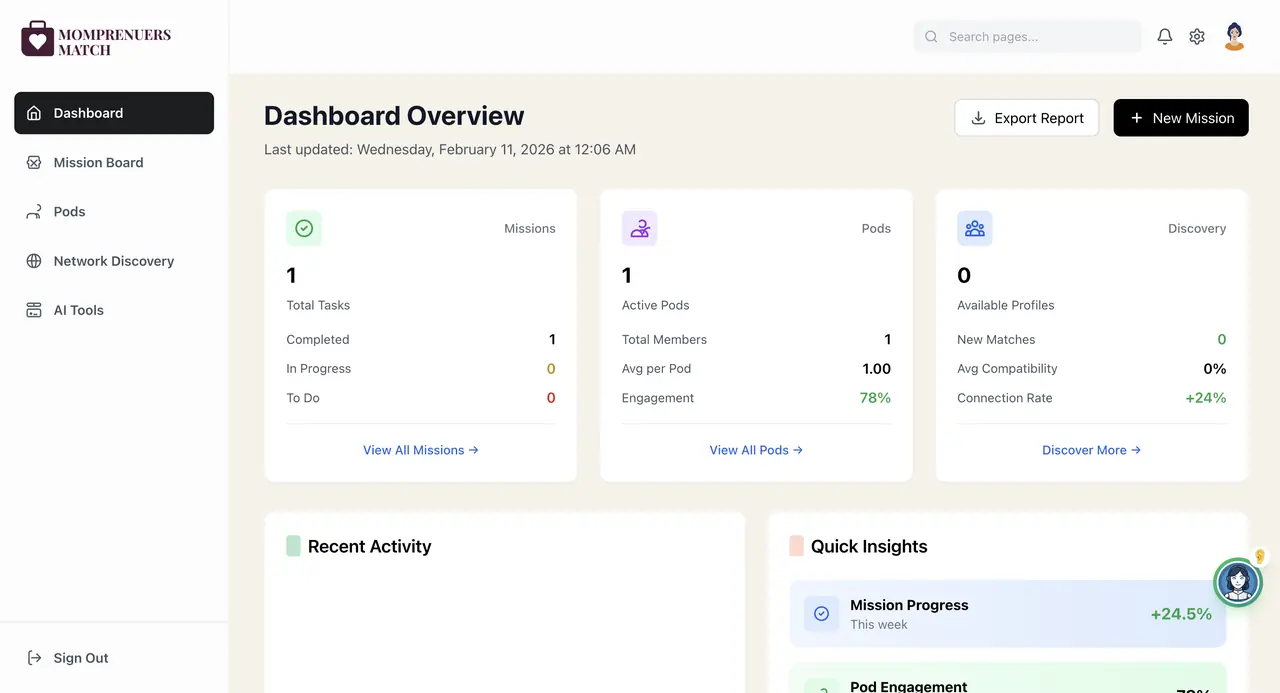1280x693 pixels.
Task: Click the Network Discovery globe icon
Action: pos(34,261)
